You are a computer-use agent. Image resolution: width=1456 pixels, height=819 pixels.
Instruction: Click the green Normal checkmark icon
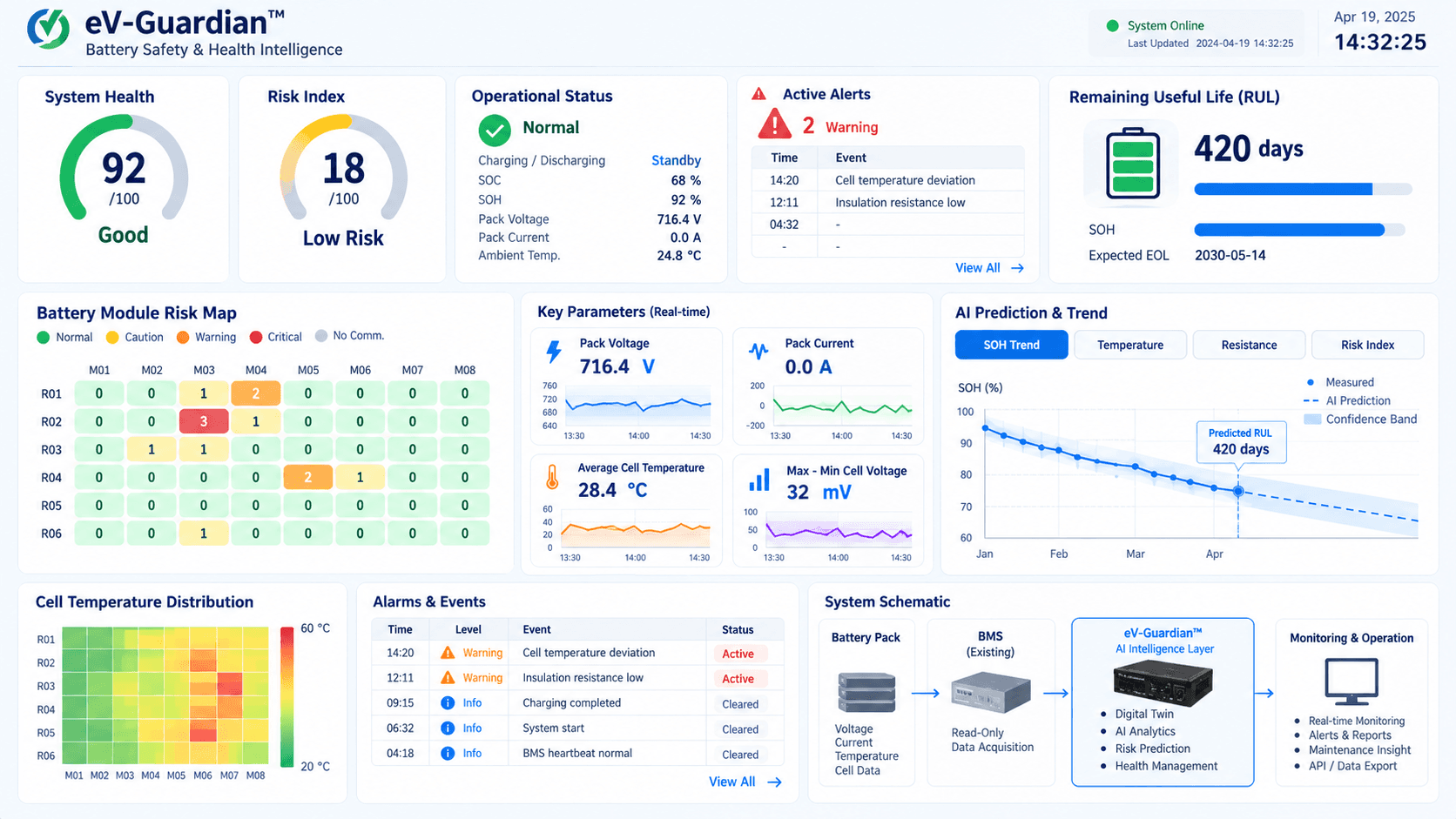tap(495, 131)
